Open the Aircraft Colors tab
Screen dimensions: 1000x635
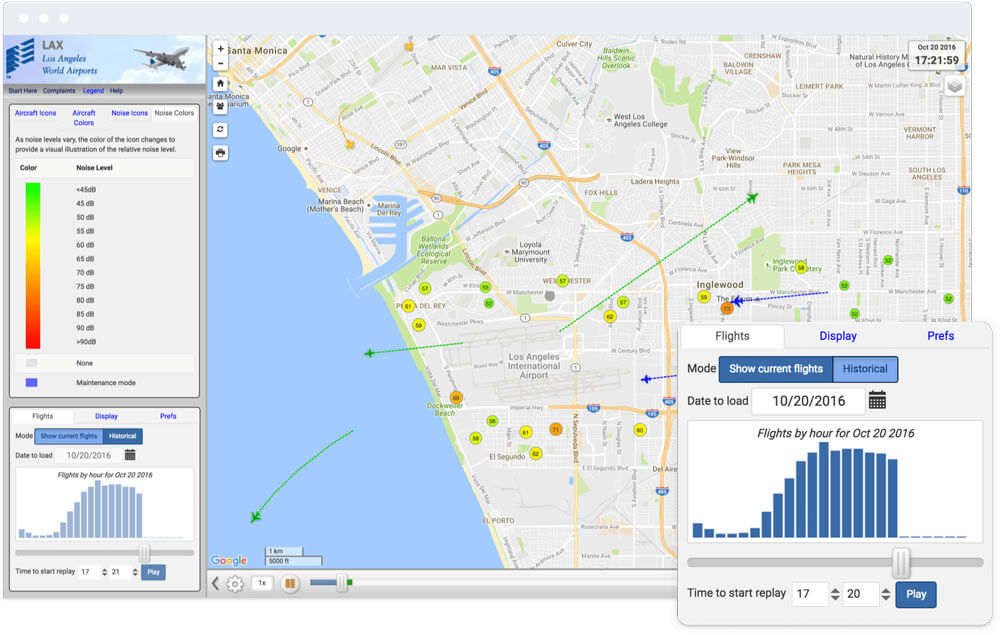[84, 117]
